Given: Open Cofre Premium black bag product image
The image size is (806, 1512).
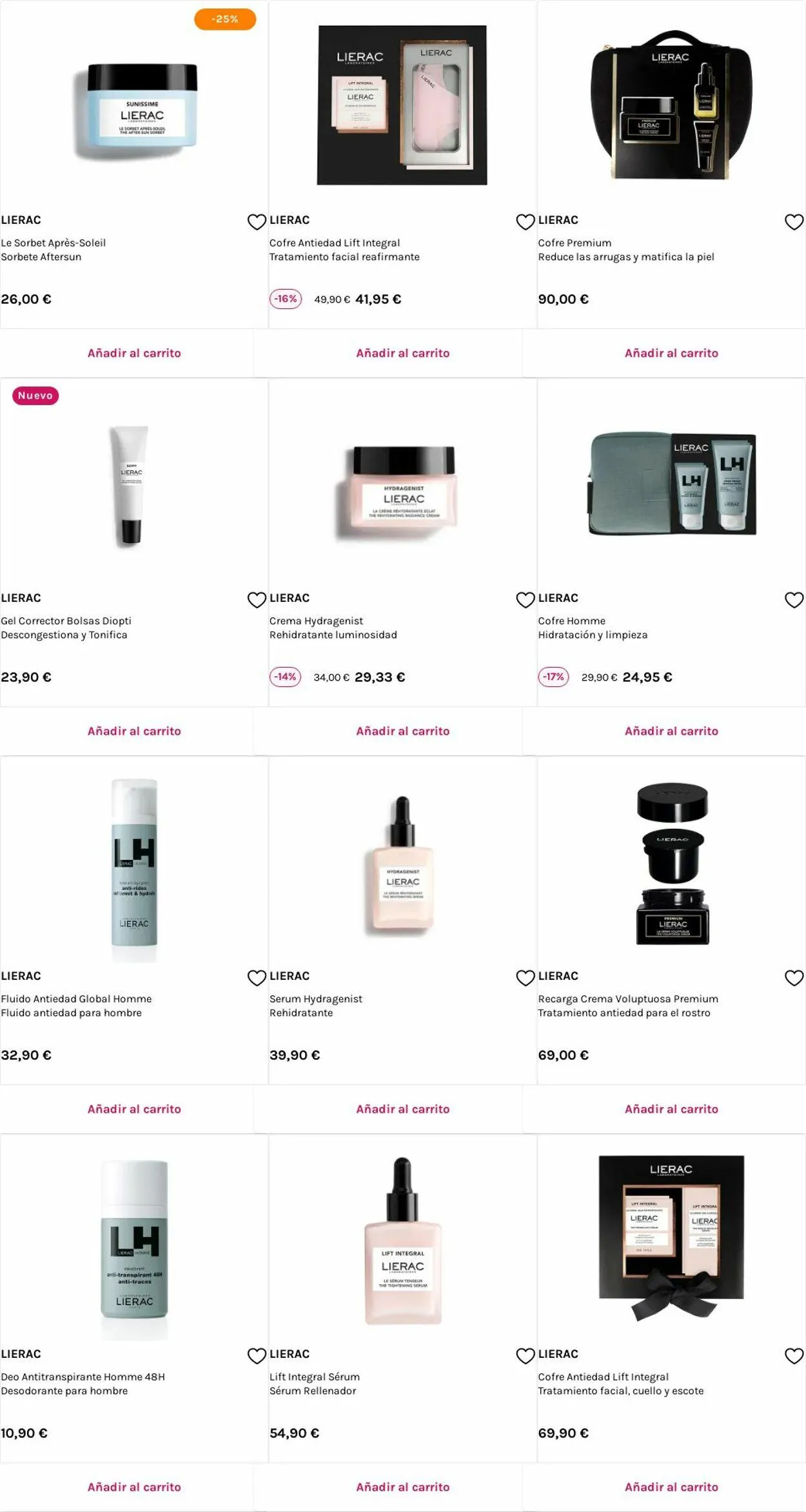Looking at the screenshot, I should click(671, 105).
